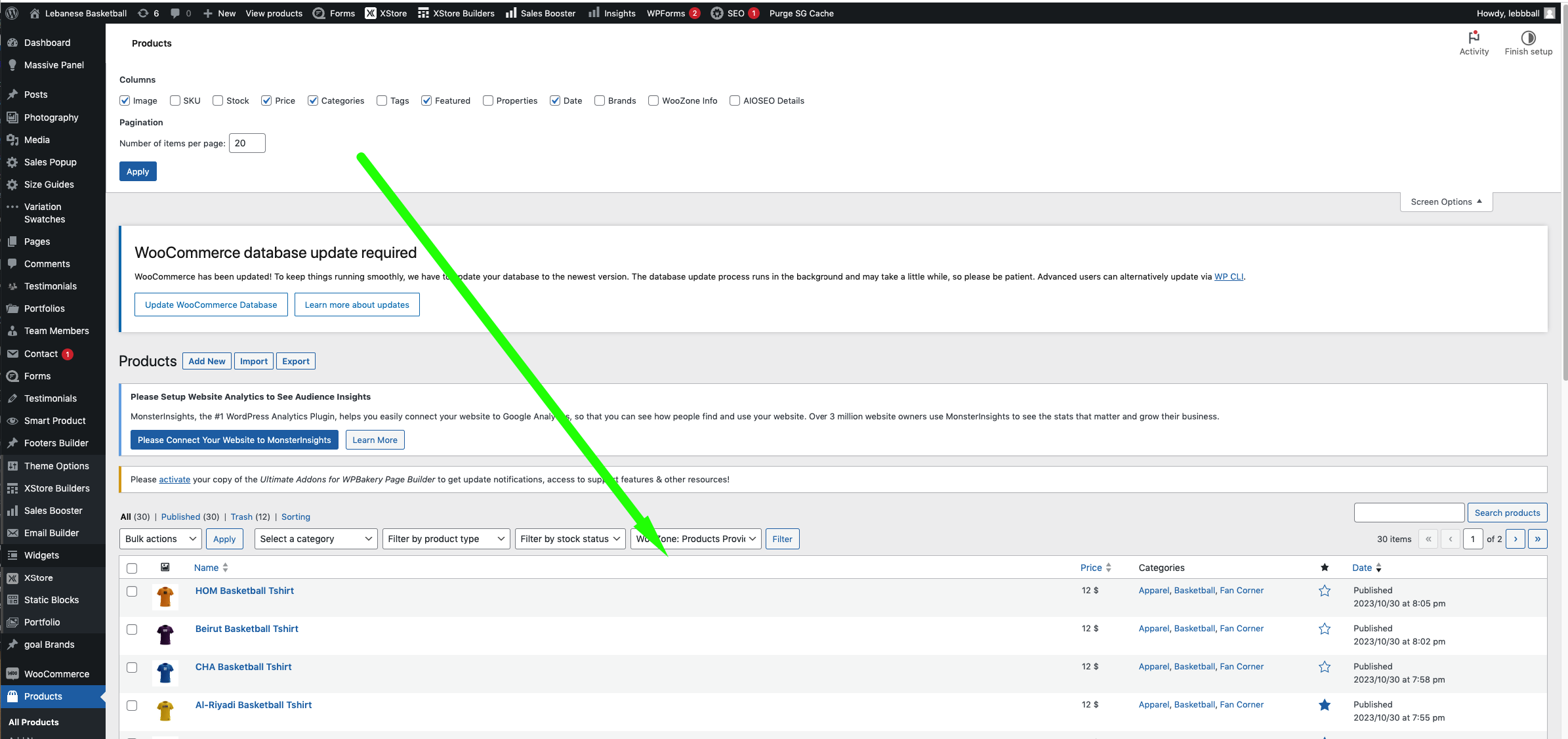Open the Filter by product type dropdown

[x=446, y=539]
